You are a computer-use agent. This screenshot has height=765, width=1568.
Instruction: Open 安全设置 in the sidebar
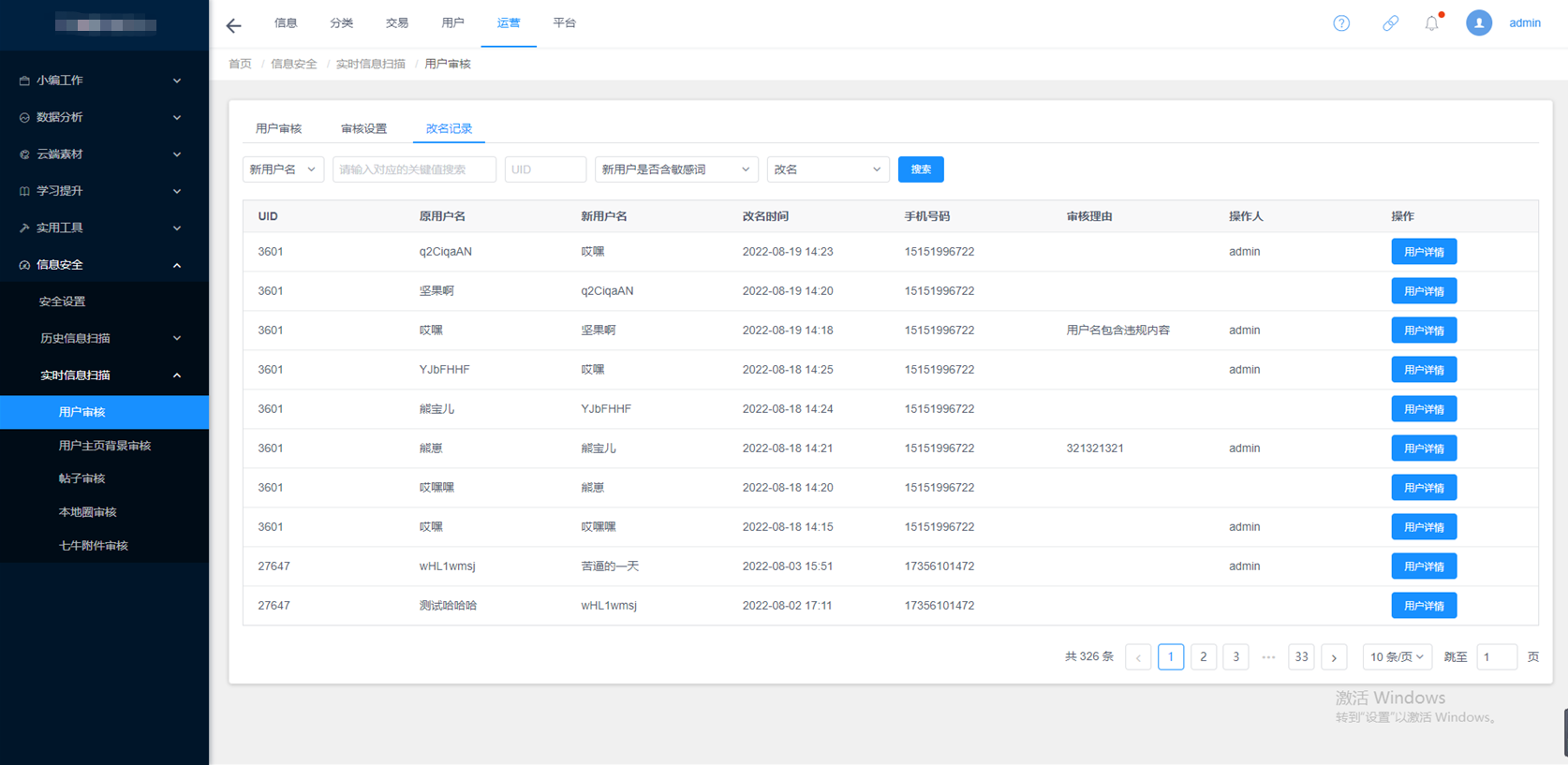coord(62,302)
